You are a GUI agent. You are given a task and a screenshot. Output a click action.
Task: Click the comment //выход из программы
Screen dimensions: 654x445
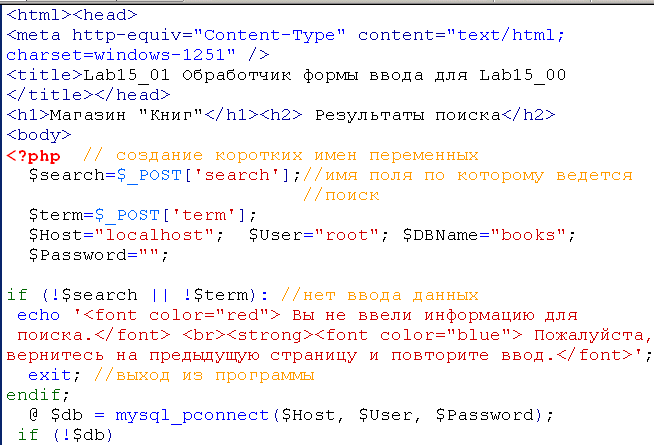tap(204, 375)
